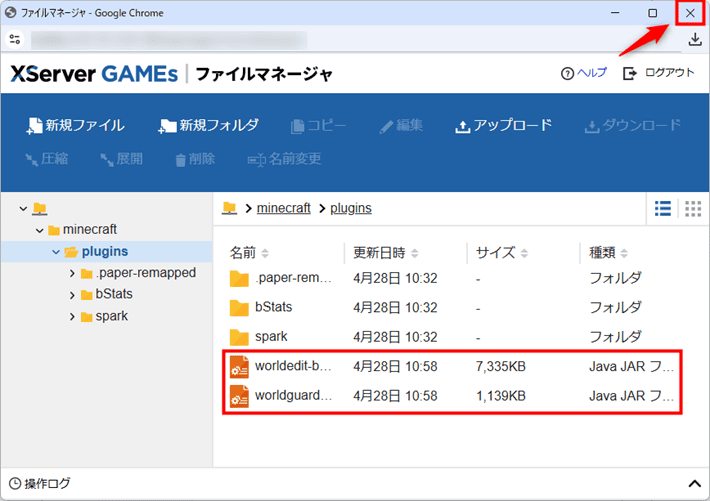Image resolution: width=710 pixels, height=501 pixels.
Task: Select the .paper-rem... folder row in list
Action: coord(452,278)
